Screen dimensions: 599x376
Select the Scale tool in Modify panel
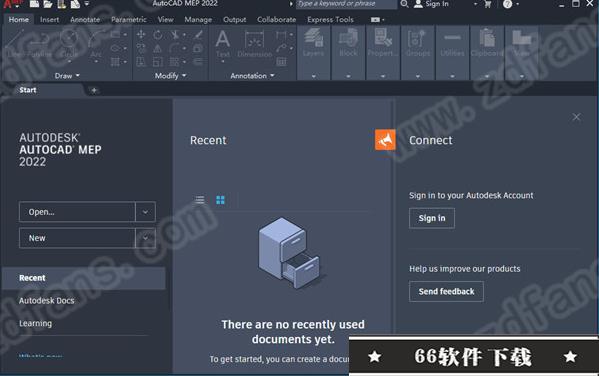[x=158, y=62]
